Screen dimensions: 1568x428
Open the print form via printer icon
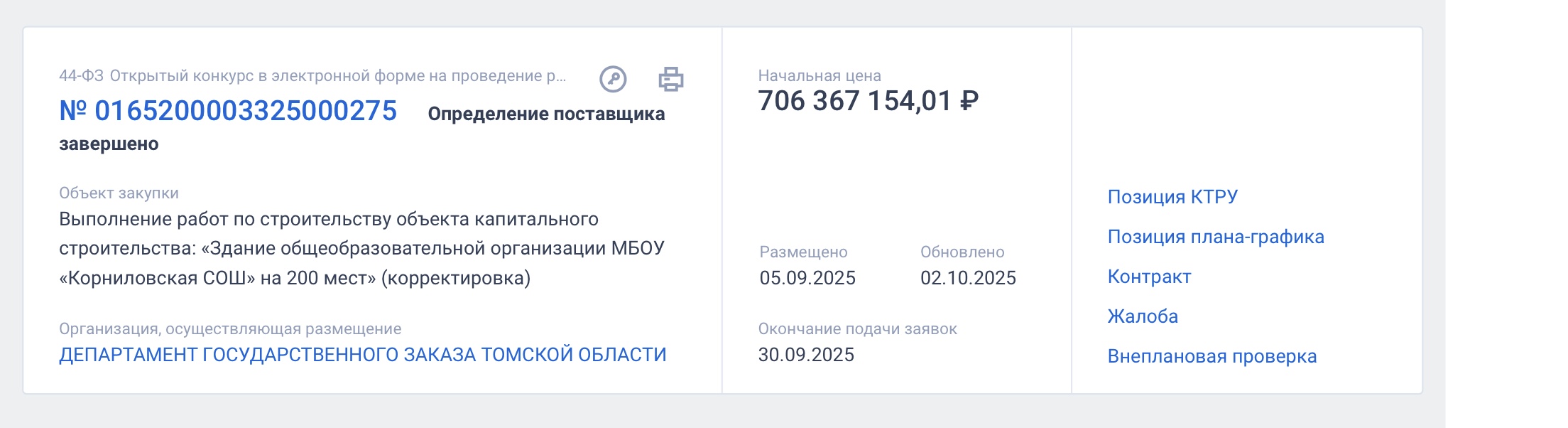point(671,79)
